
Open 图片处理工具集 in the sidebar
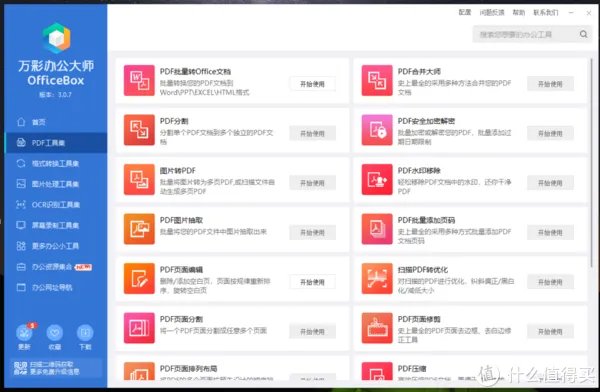[x=56, y=184]
